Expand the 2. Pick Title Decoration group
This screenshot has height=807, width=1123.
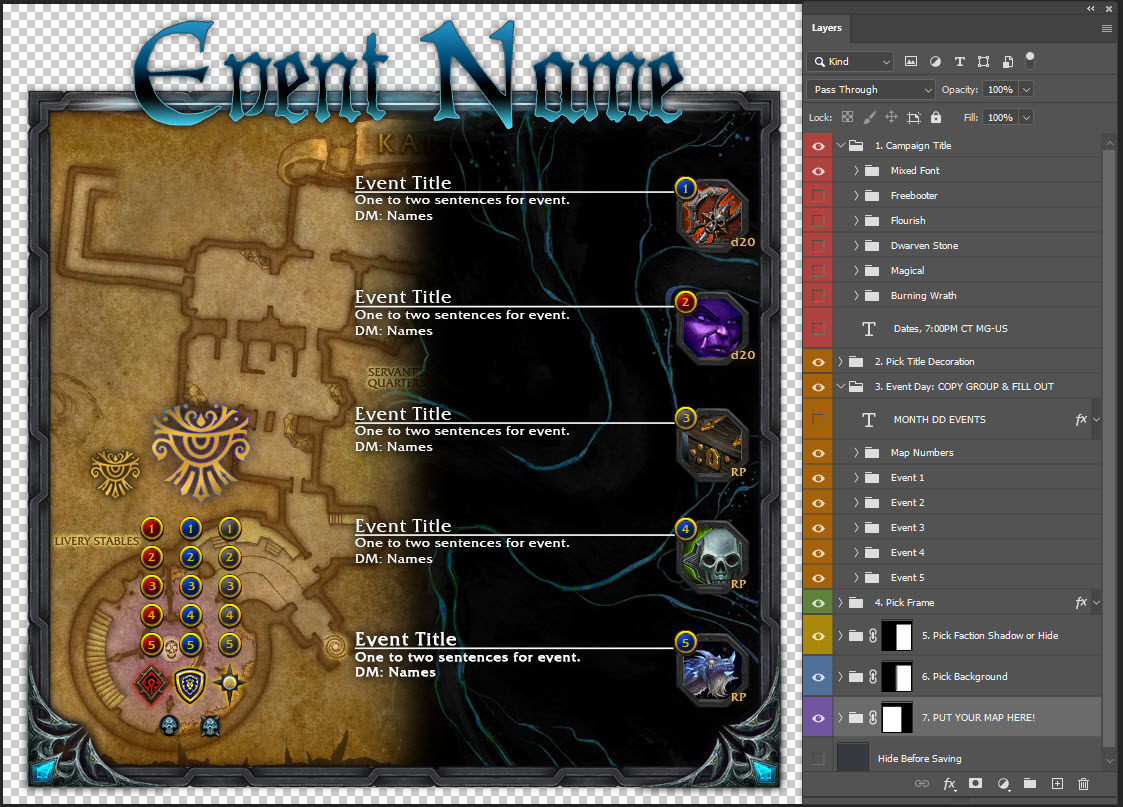tap(841, 362)
